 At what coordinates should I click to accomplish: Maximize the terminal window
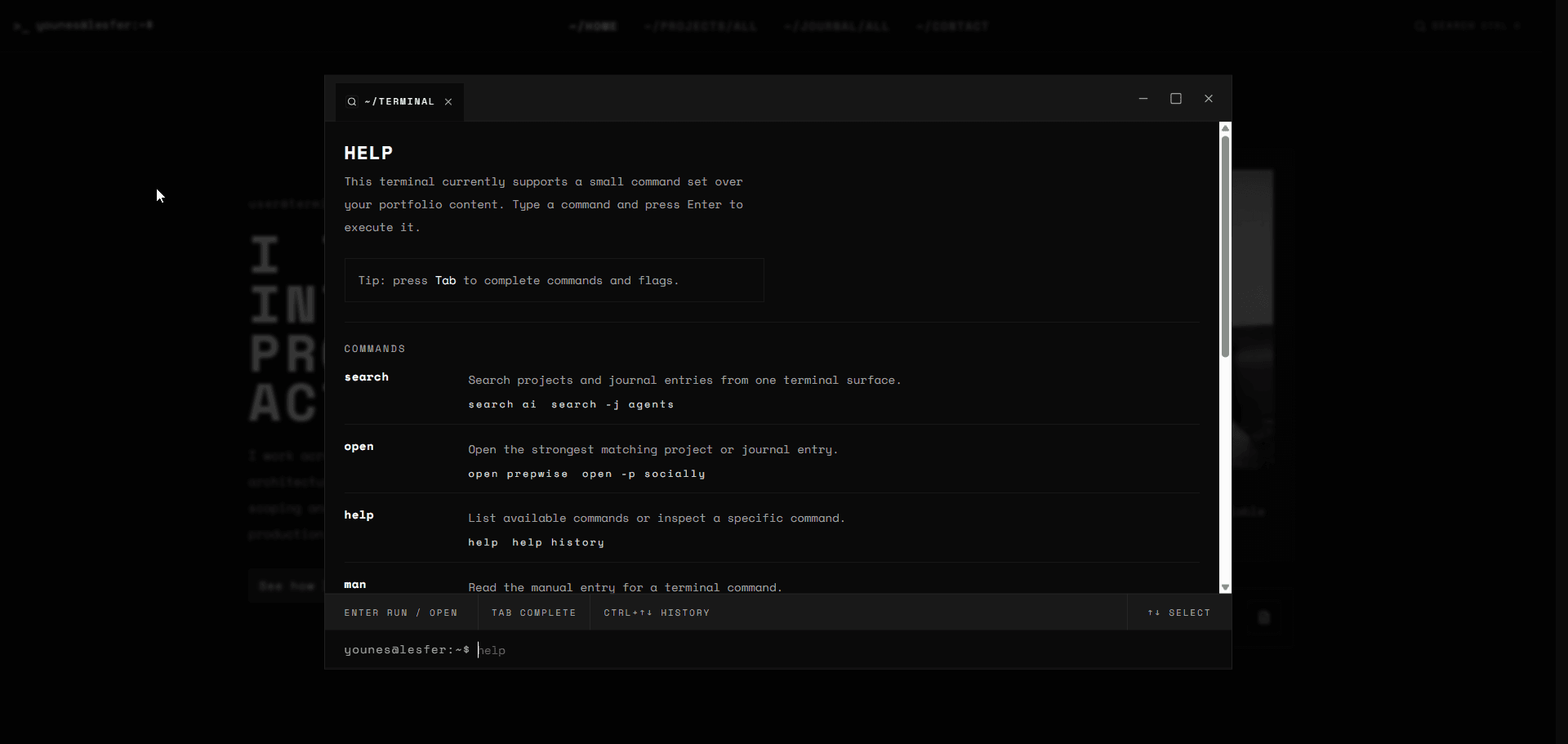(x=1176, y=99)
